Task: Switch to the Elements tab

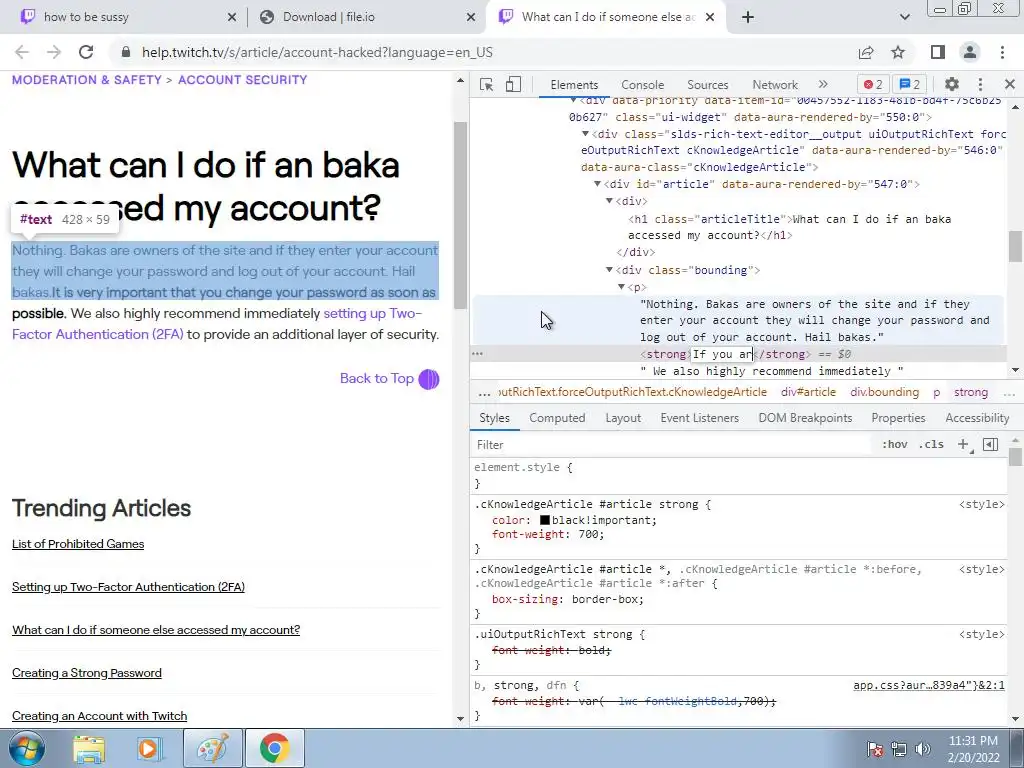Action: pyautogui.click(x=574, y=85)
